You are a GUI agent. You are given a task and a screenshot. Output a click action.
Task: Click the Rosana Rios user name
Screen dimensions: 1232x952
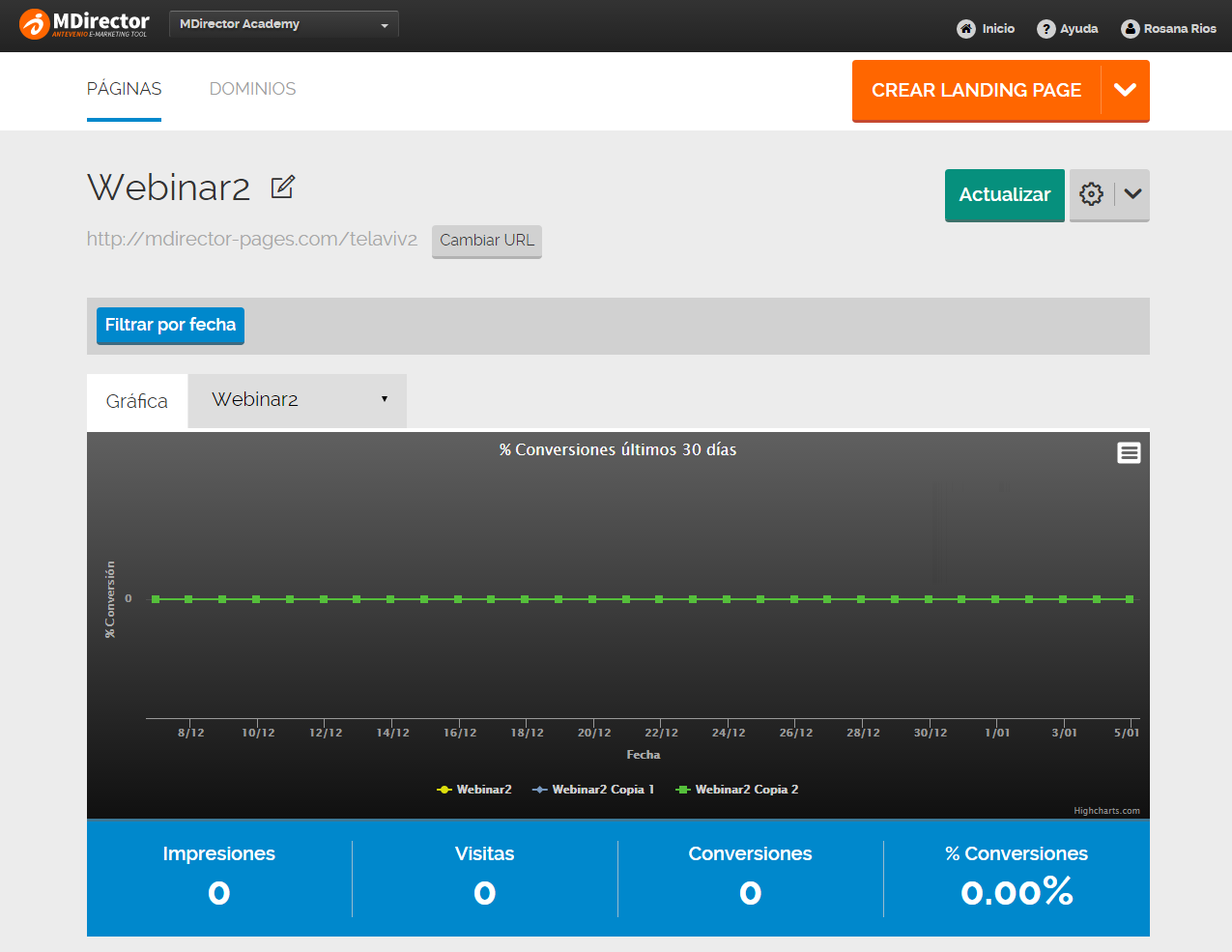pyautogui.click(x=1180, y=29)
